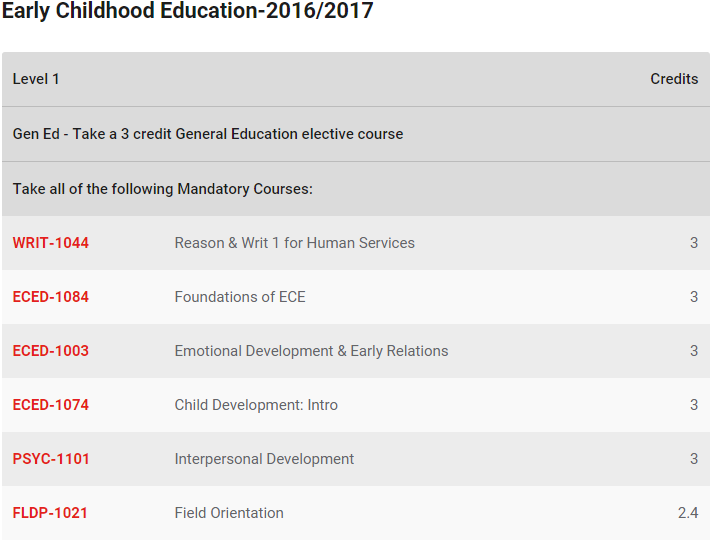Open the ECED-1084 course link
The width and height of the screenshot is (715, 543).
51,297
